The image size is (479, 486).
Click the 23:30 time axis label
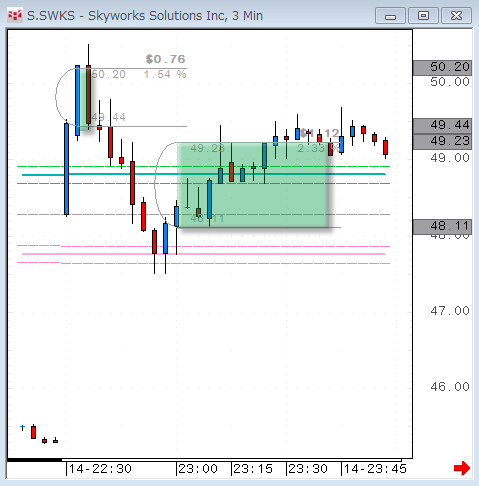click(x=308, y=469)
